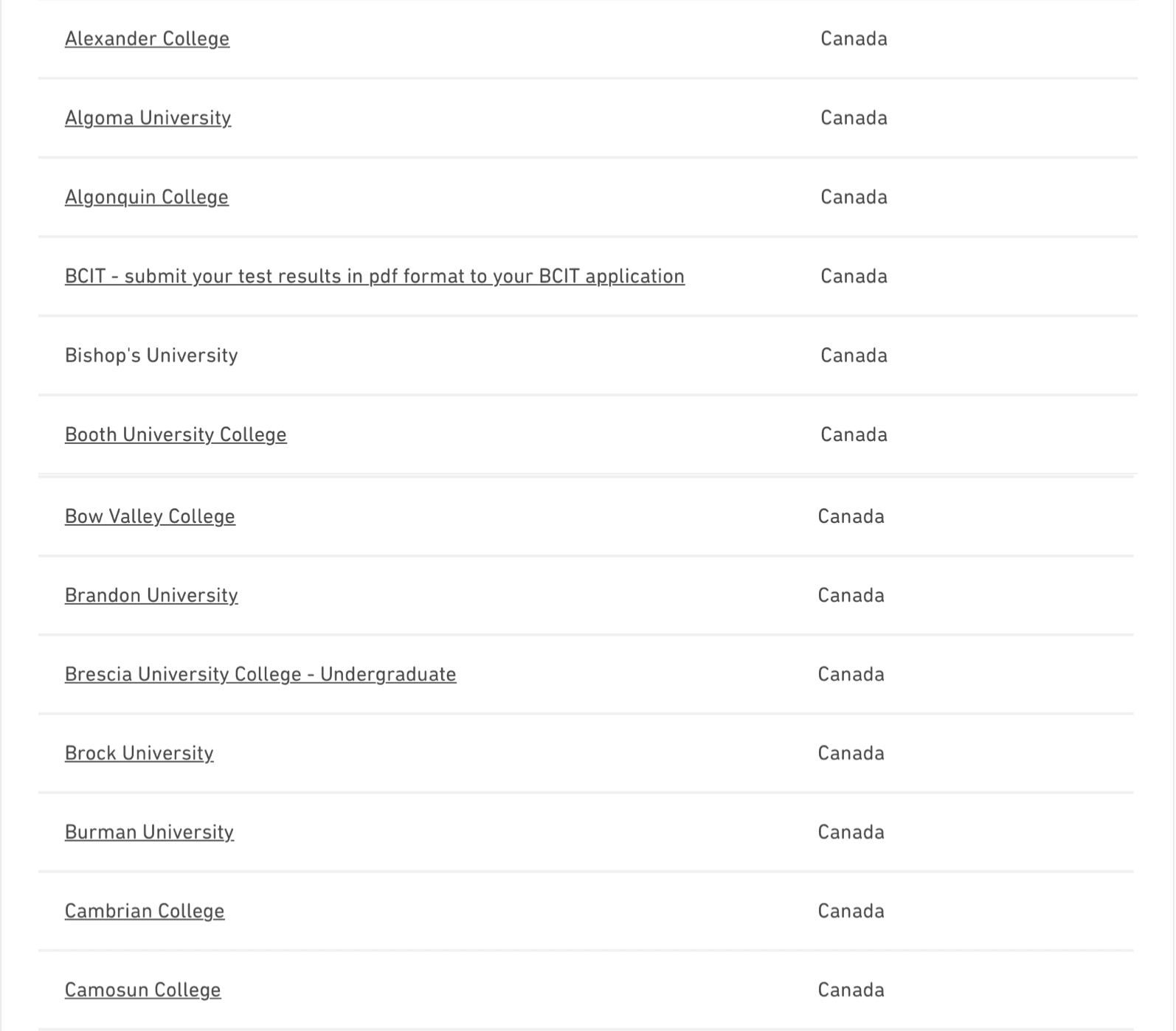Click Canada next to Alexander College
The image size is (1176, 1031).
854,38
